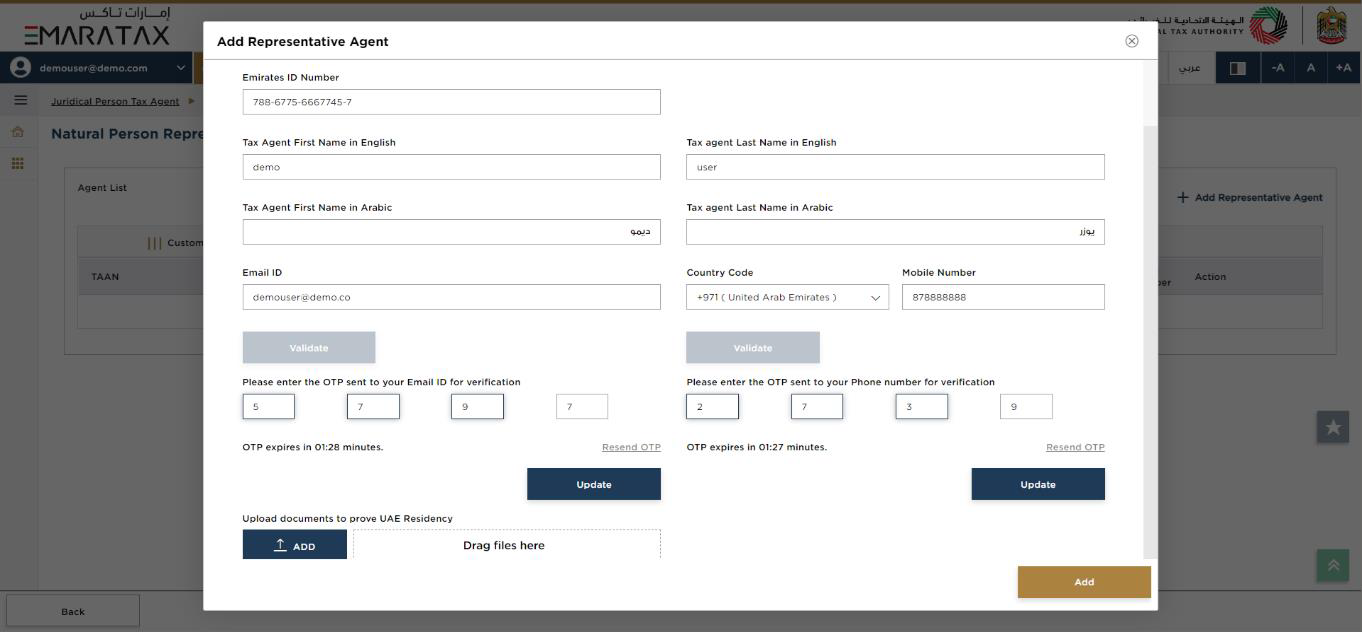Toggle the contrast mode icon
Screen dimensions: 1362x632
tap(1237, 68)
